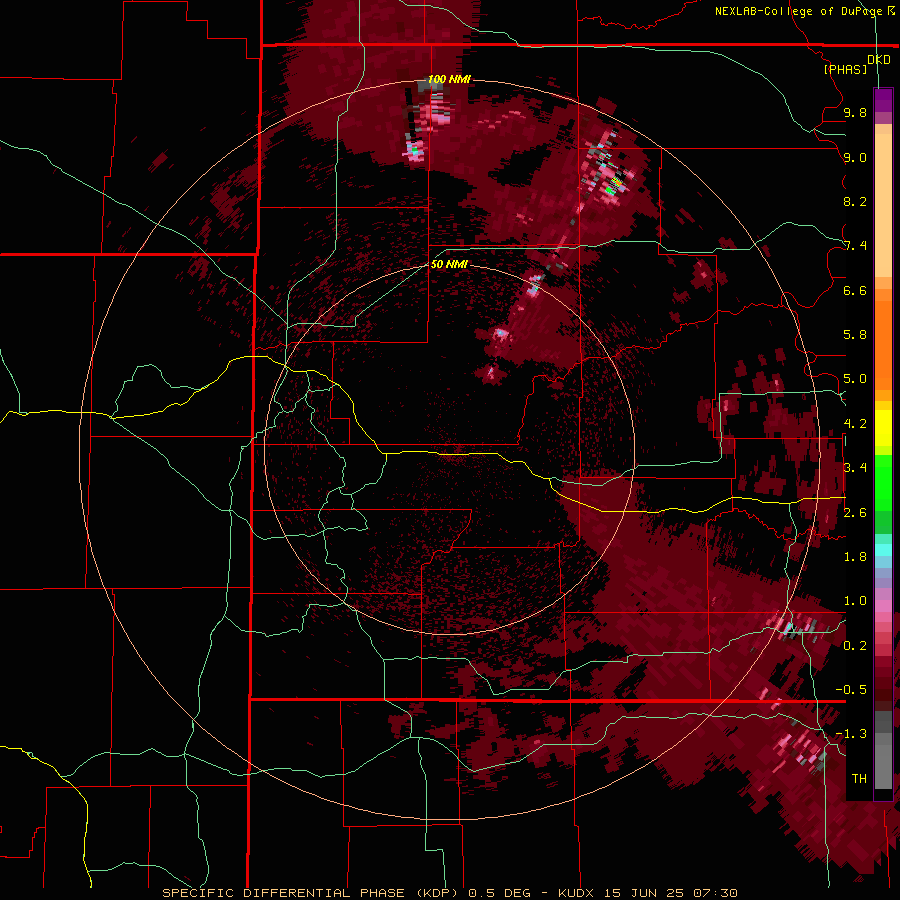The width and height of the screenshot is (900, 900).
Task: Click the -1.3 value on color scale
Action: pos(851,734)
